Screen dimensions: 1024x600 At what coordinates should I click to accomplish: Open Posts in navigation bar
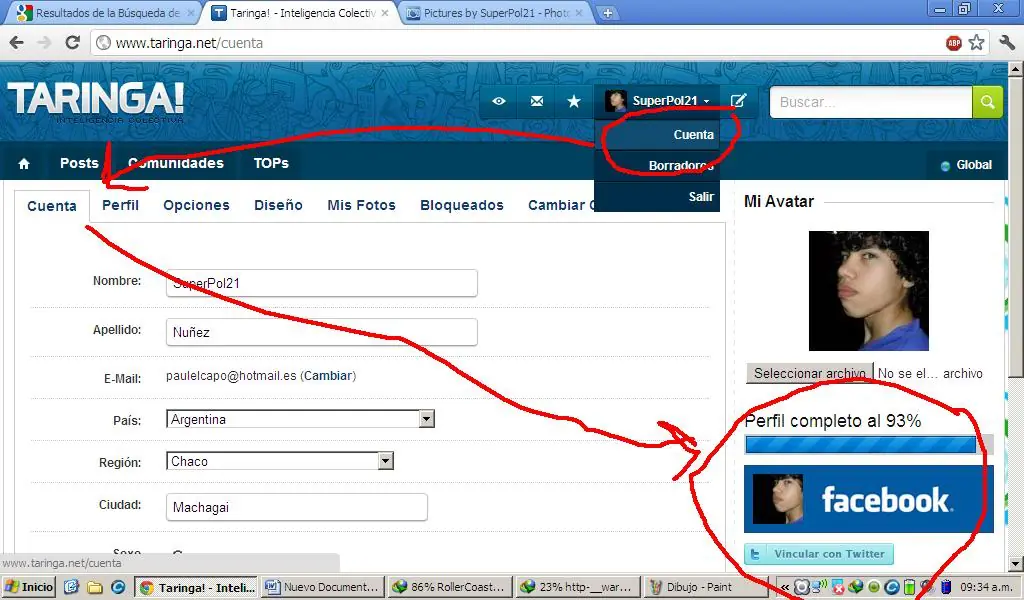click(79, 163)
